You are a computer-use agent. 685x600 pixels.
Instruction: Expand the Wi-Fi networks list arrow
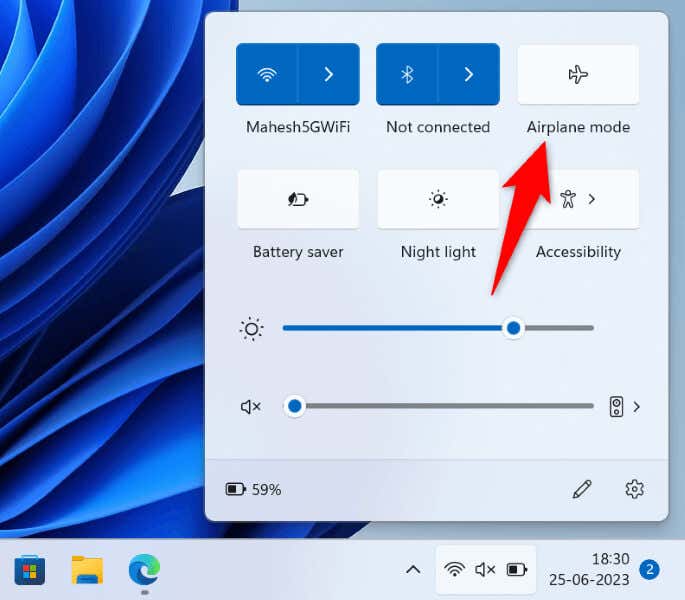click(x=329, y=74)
